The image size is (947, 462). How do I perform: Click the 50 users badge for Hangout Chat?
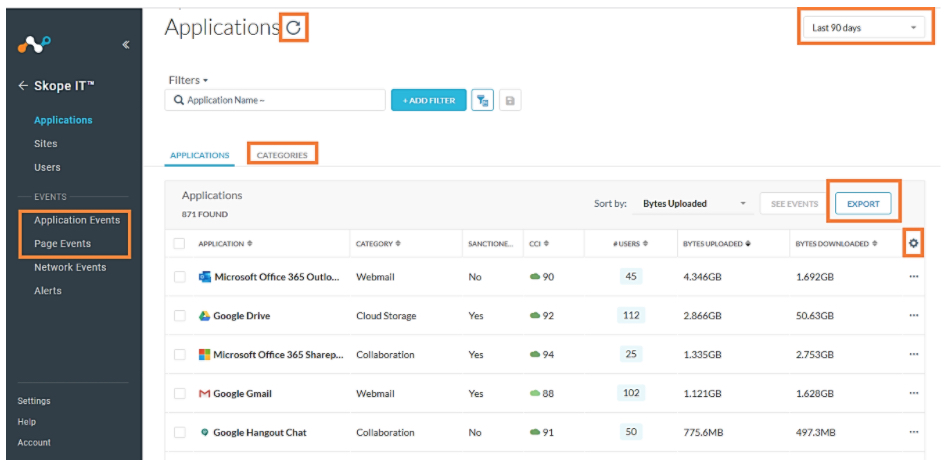(631, 432)
